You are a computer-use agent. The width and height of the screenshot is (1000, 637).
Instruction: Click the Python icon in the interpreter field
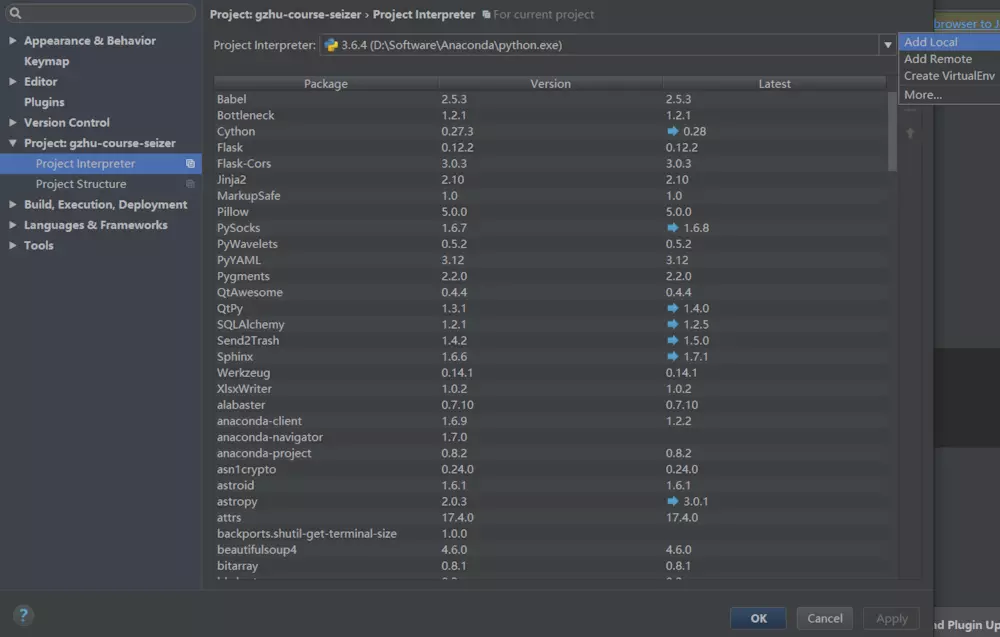tap(331, 45)
